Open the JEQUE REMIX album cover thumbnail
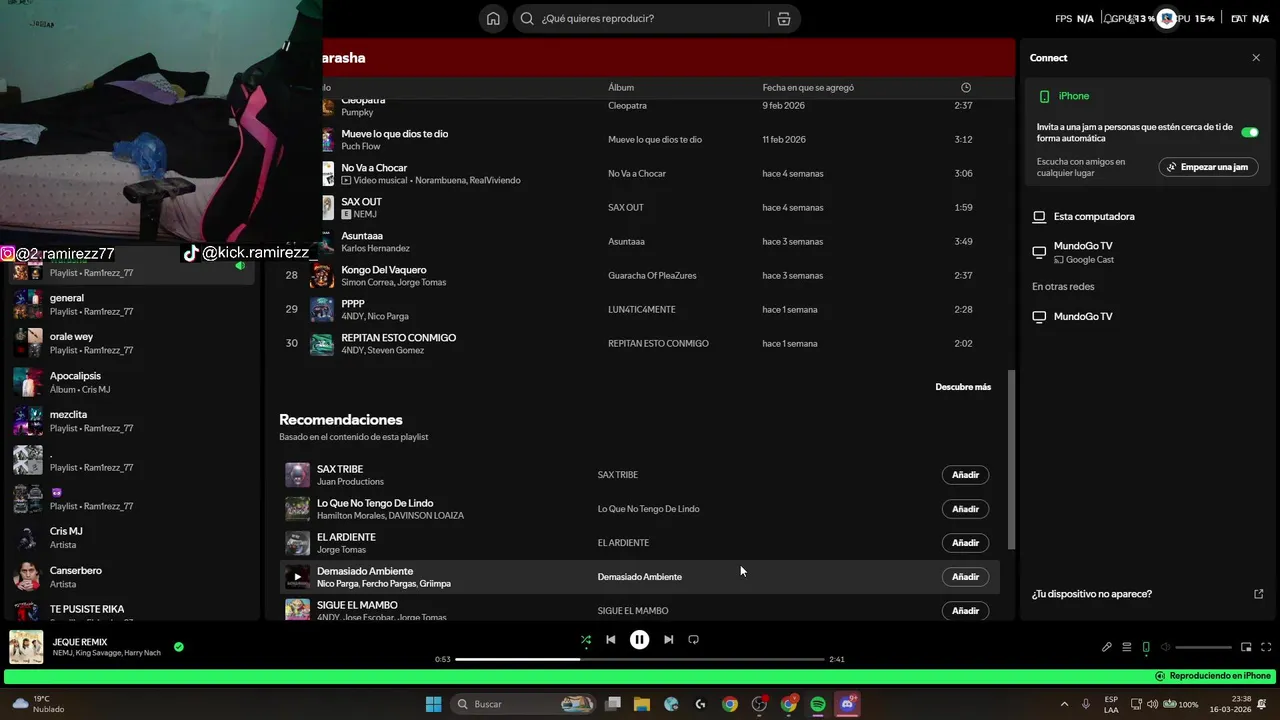Screen dimensions: 1280x720 [26, 647]
